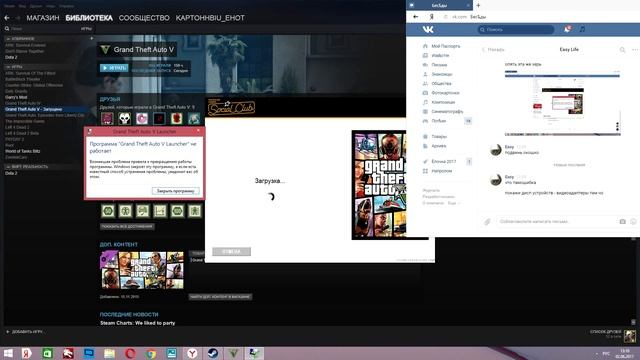Select World of Tanks Blitz in library
This screenshot has height=360, width=640.
pos(22,151)
